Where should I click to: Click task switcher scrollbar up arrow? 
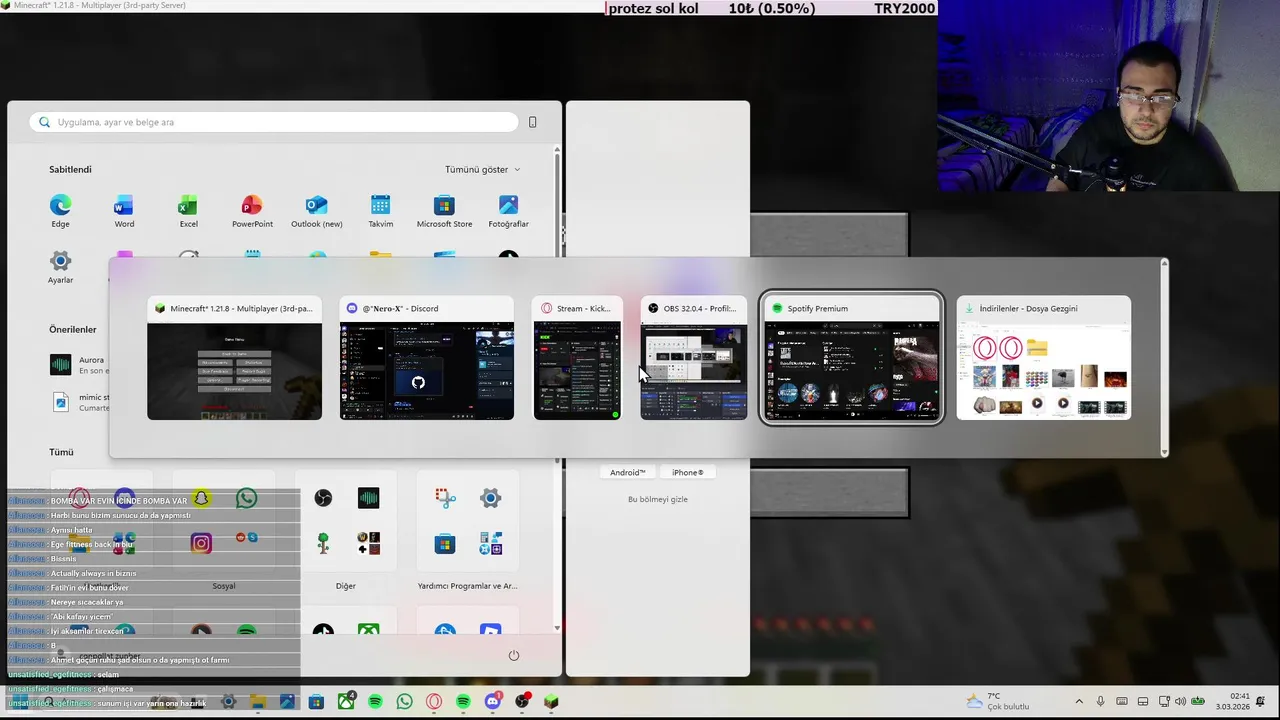pyautogui.click(x=1164, y=264)
